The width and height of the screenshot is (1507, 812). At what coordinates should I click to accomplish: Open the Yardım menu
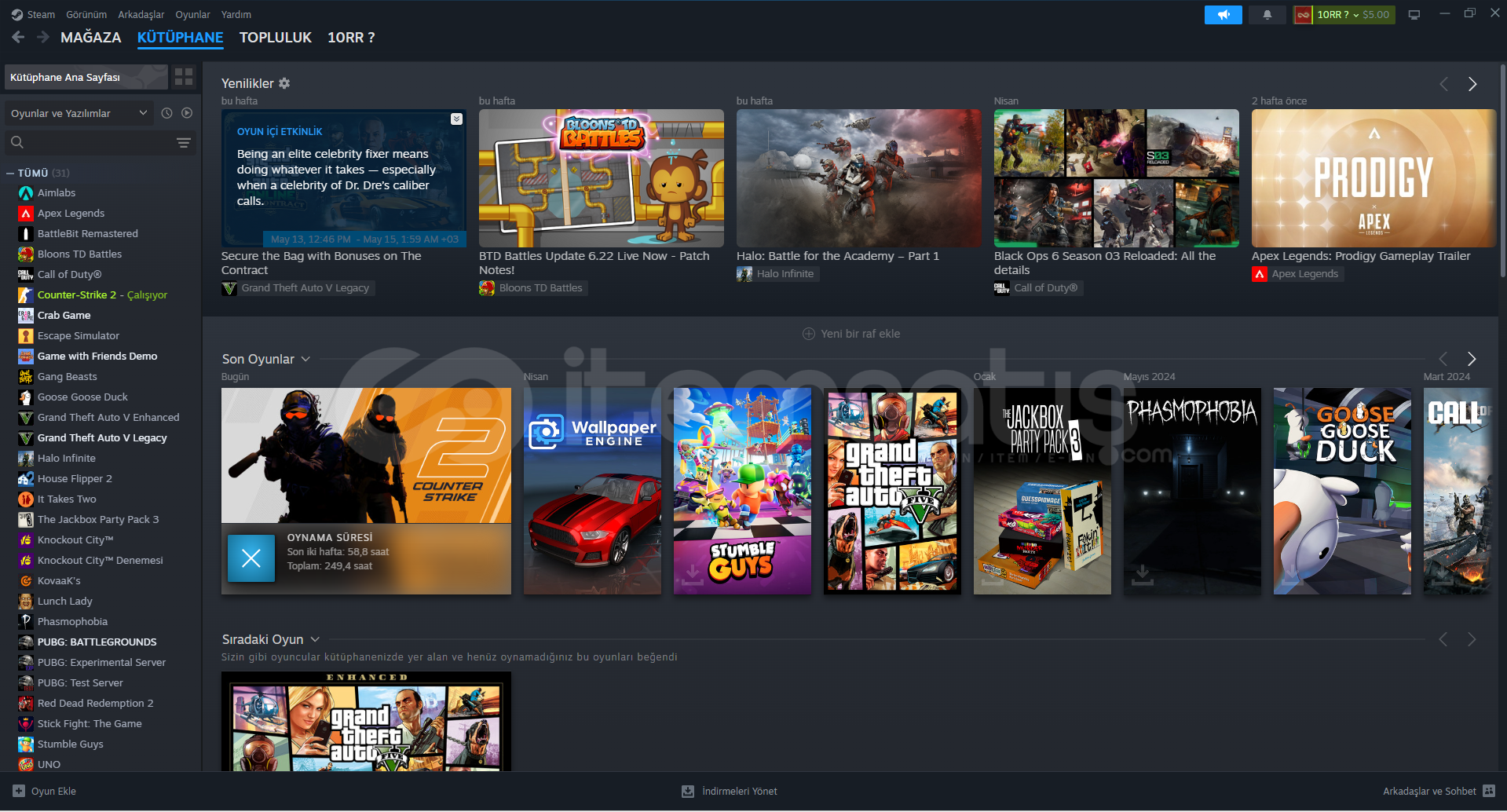236,15
